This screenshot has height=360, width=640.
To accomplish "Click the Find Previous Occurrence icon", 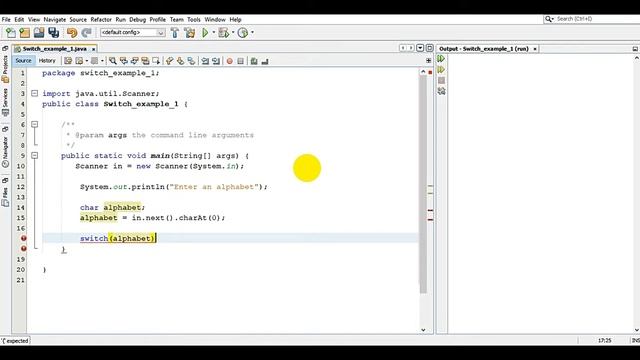I will (x=124, y=61).
